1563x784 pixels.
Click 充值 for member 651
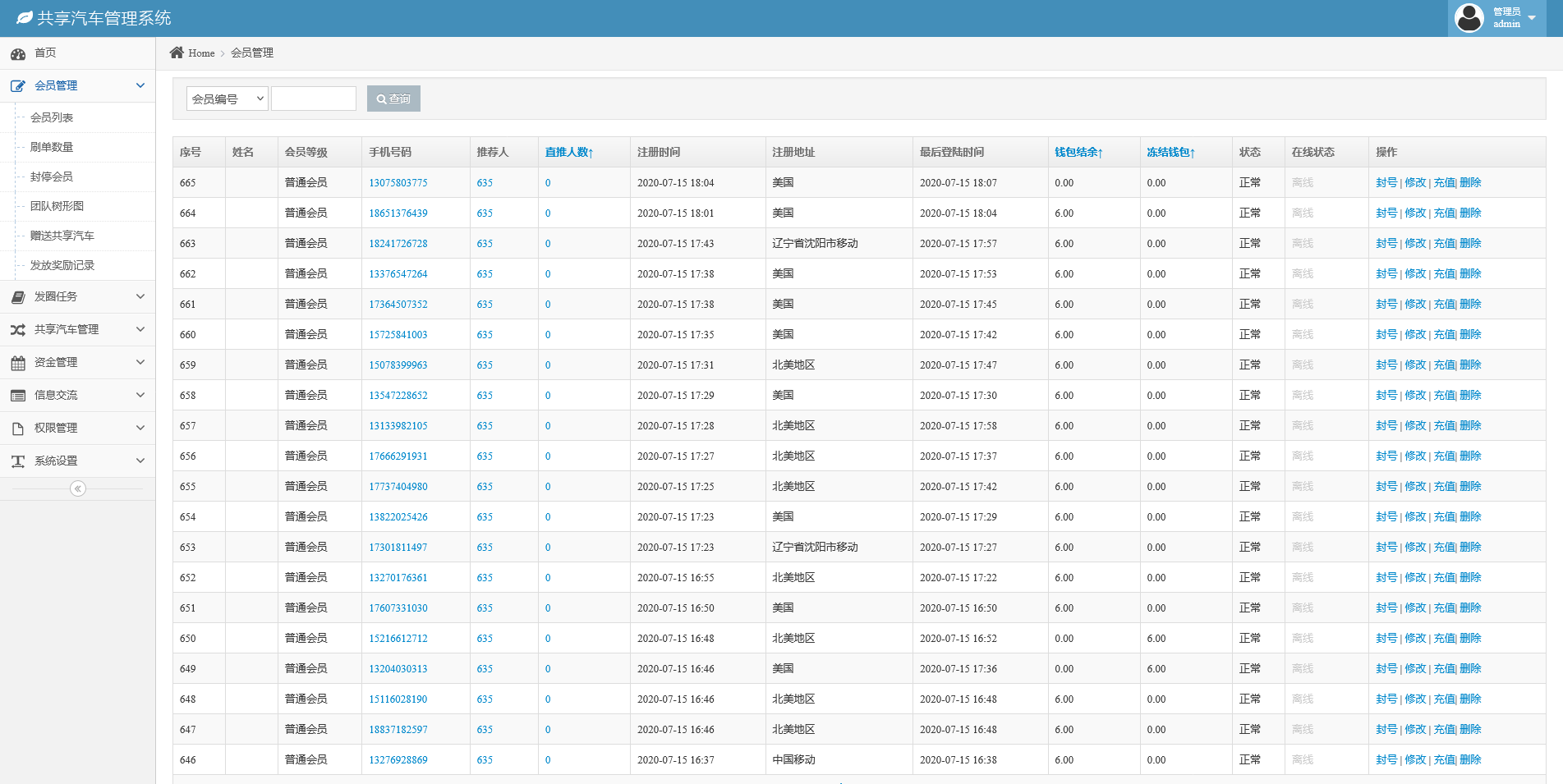point(1444,608)
